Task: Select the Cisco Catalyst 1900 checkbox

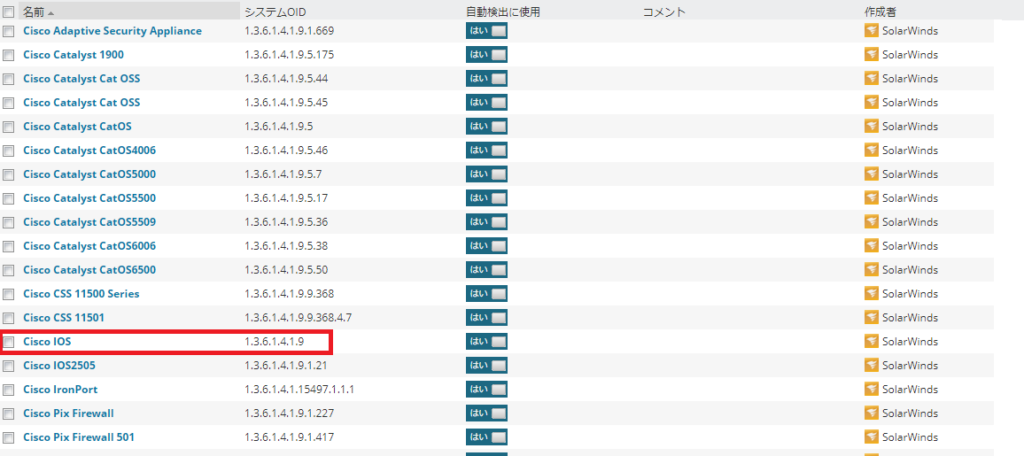Action: click(x=8, y=56)
